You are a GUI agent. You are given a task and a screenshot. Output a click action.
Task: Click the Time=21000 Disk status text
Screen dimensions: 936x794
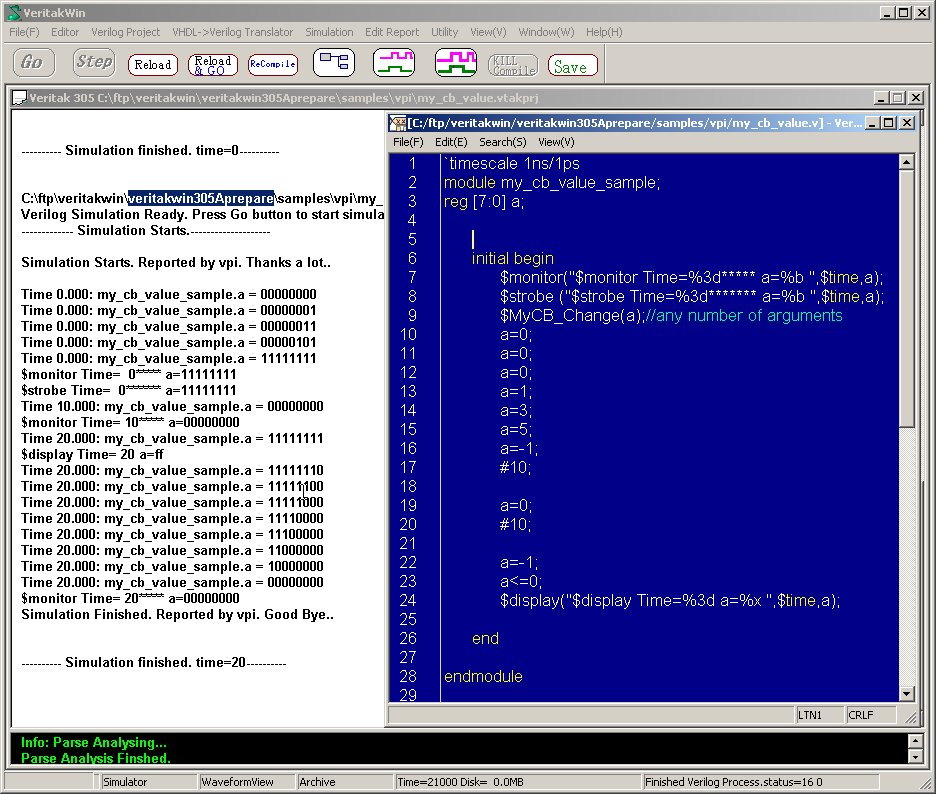coord(460,782)
